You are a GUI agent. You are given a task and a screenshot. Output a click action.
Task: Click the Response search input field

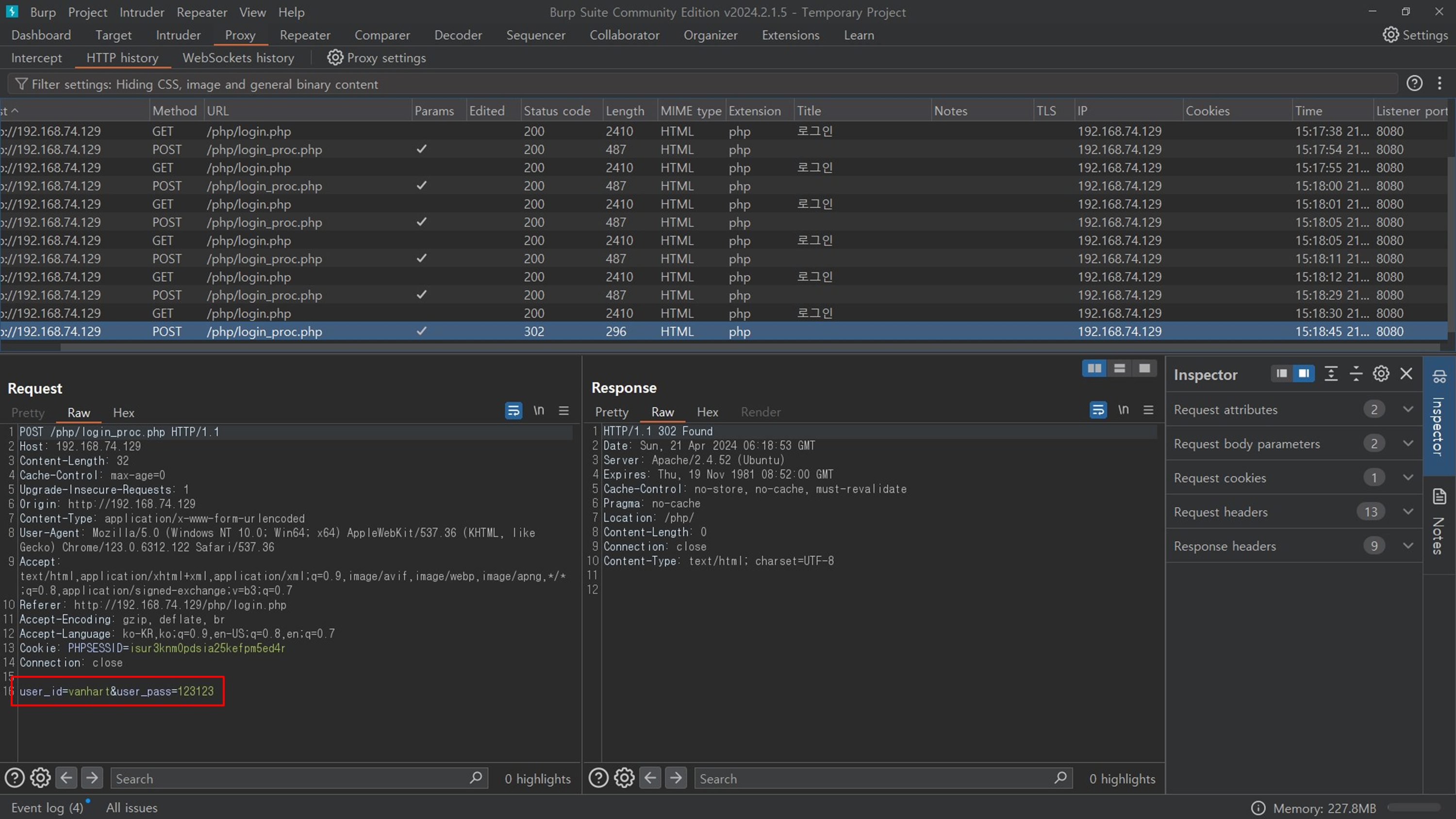point(882,778)
